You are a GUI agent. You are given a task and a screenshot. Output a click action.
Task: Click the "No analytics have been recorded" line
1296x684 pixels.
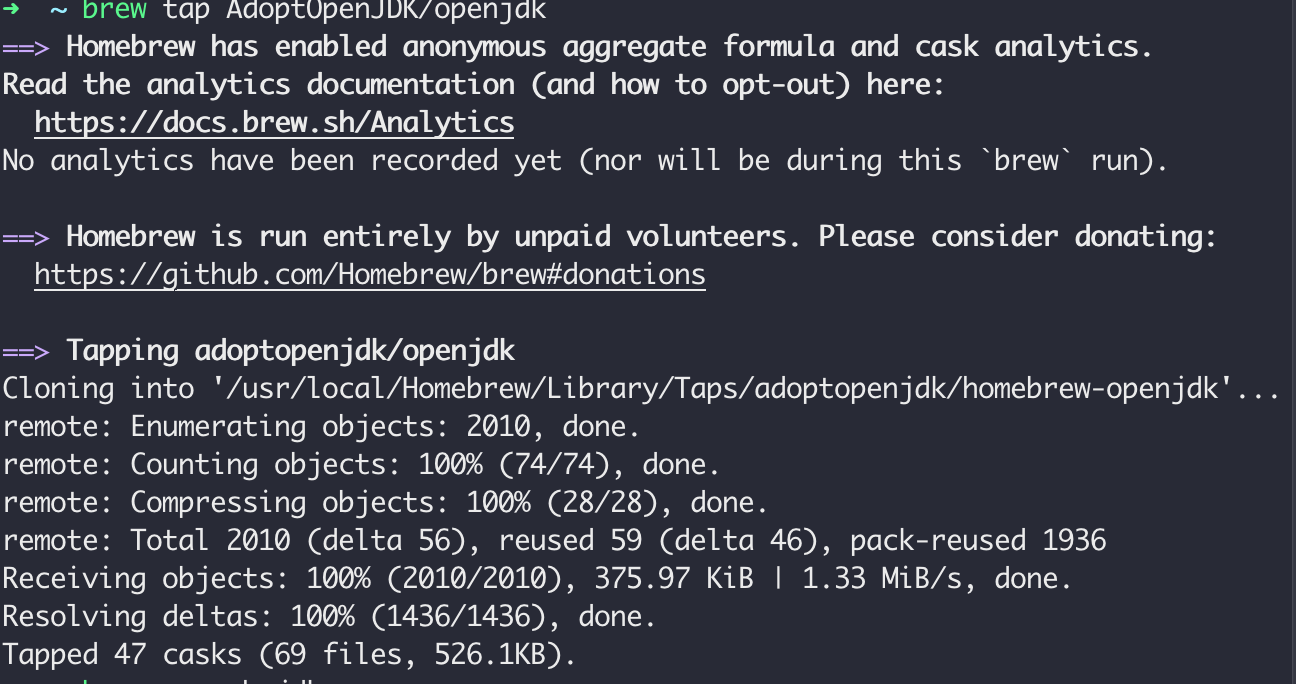click(x=585, y=161)
